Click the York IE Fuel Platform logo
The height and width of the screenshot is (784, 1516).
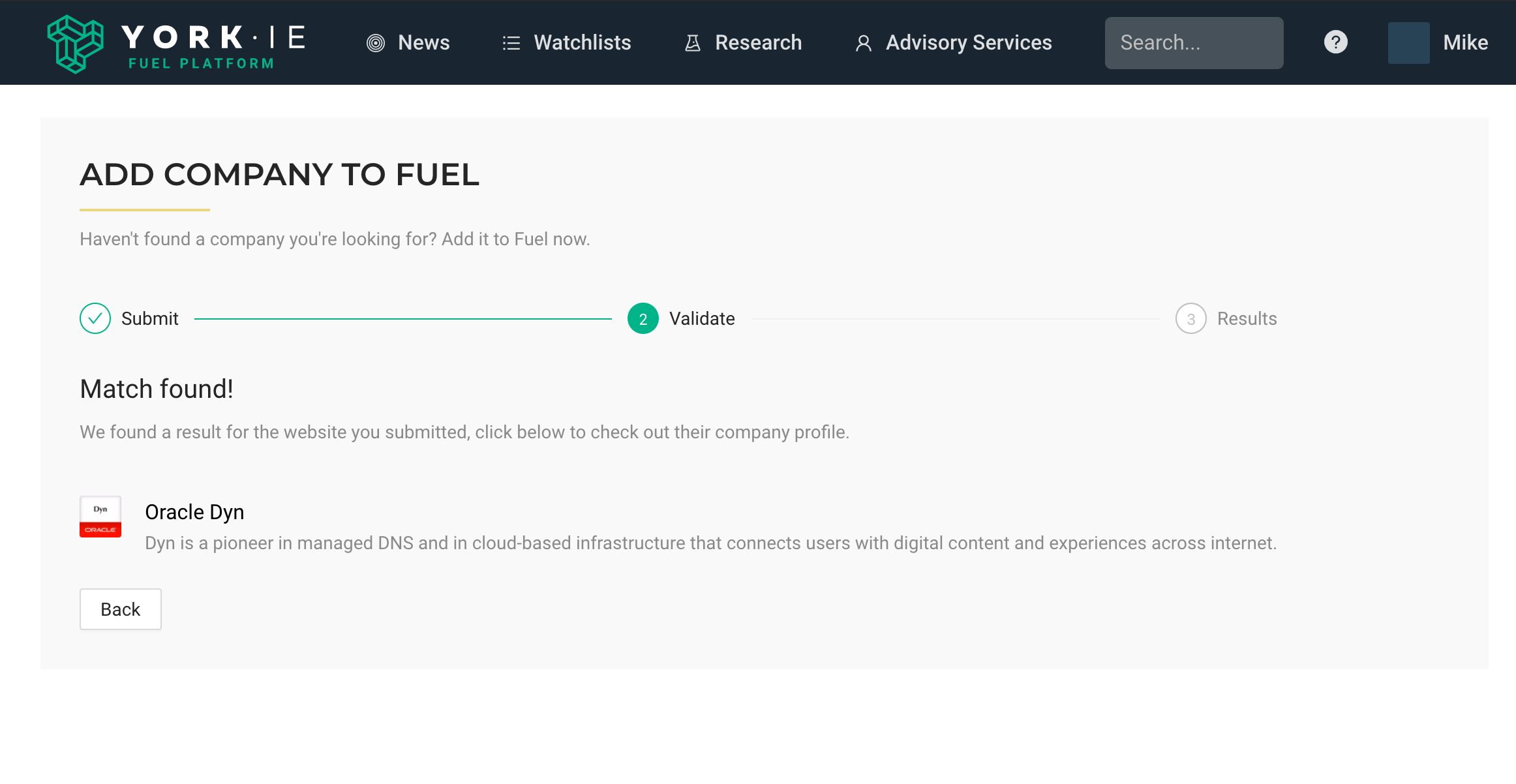click(176, 43)
